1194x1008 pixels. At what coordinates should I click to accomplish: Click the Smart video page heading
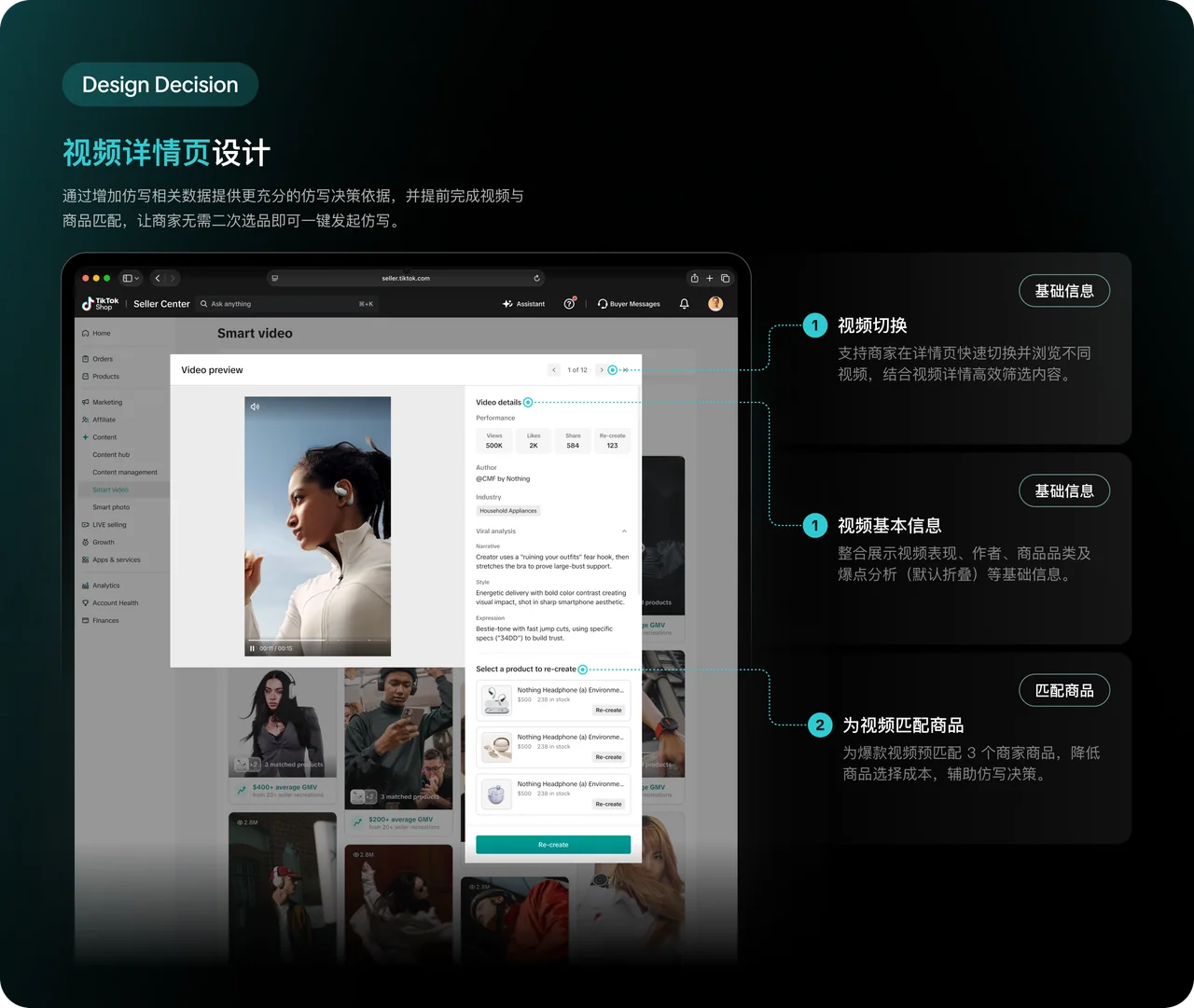point(255,334)
